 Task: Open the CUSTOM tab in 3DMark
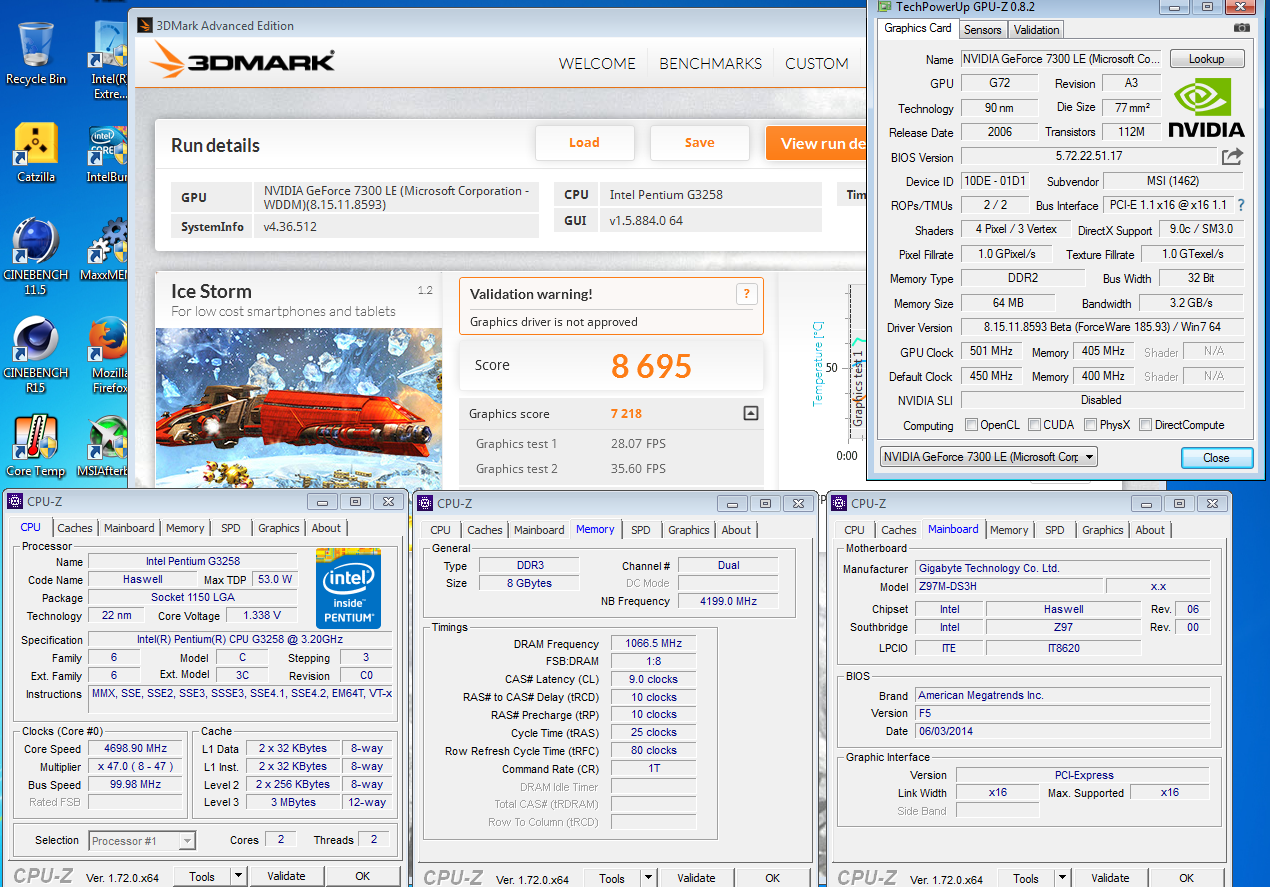[x=816, y=63]
